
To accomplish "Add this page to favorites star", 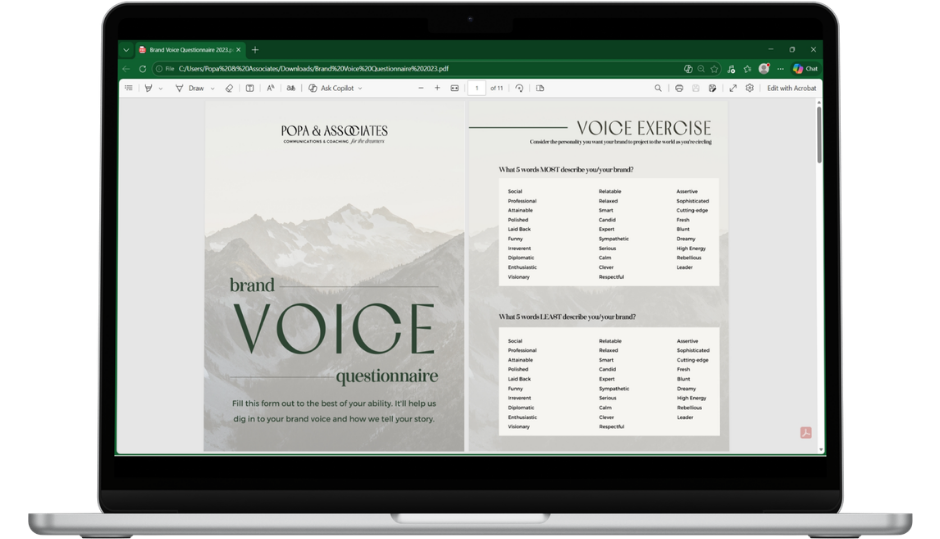I will (x=714, y=69).
